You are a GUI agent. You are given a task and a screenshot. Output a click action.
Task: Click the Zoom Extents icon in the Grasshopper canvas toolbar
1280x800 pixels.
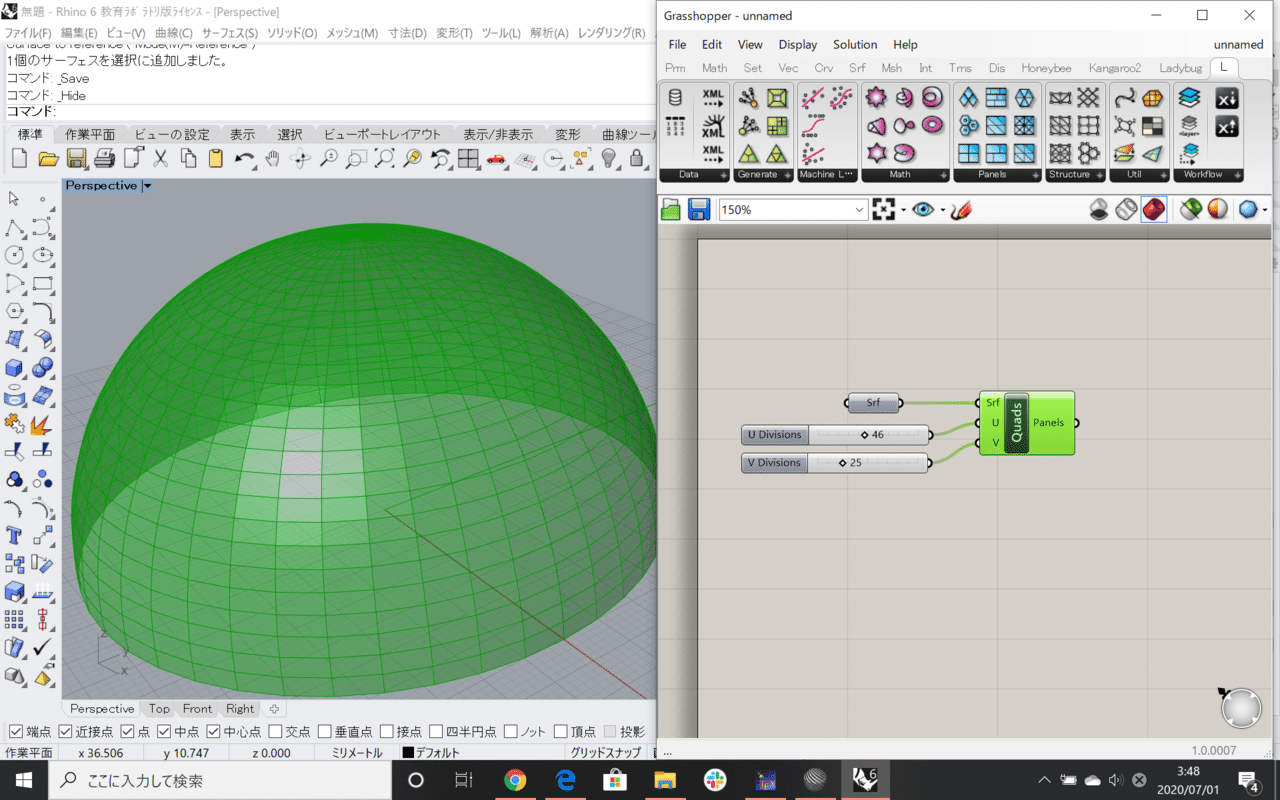click(883, 210)
